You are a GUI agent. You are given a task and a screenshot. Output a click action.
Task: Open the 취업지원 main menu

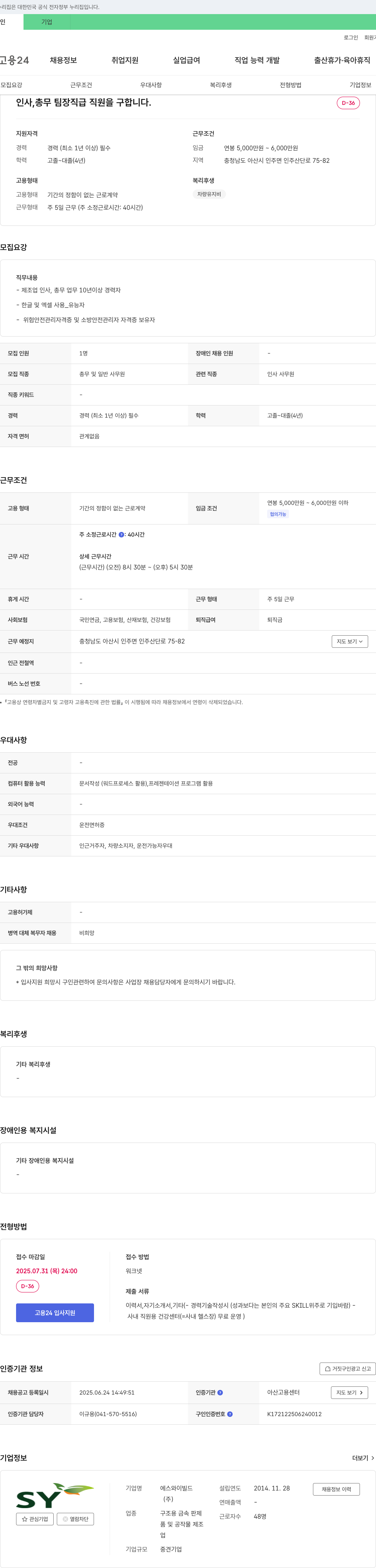click(125, 60)
